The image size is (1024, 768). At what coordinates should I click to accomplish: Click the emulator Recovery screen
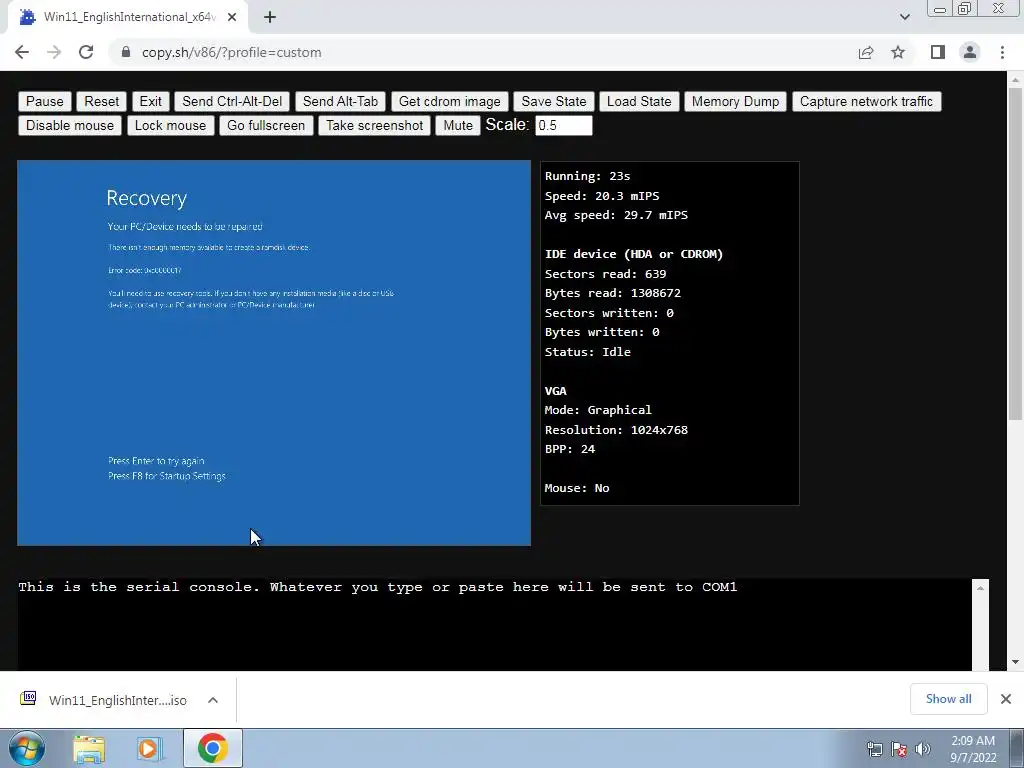click(274, 353)
